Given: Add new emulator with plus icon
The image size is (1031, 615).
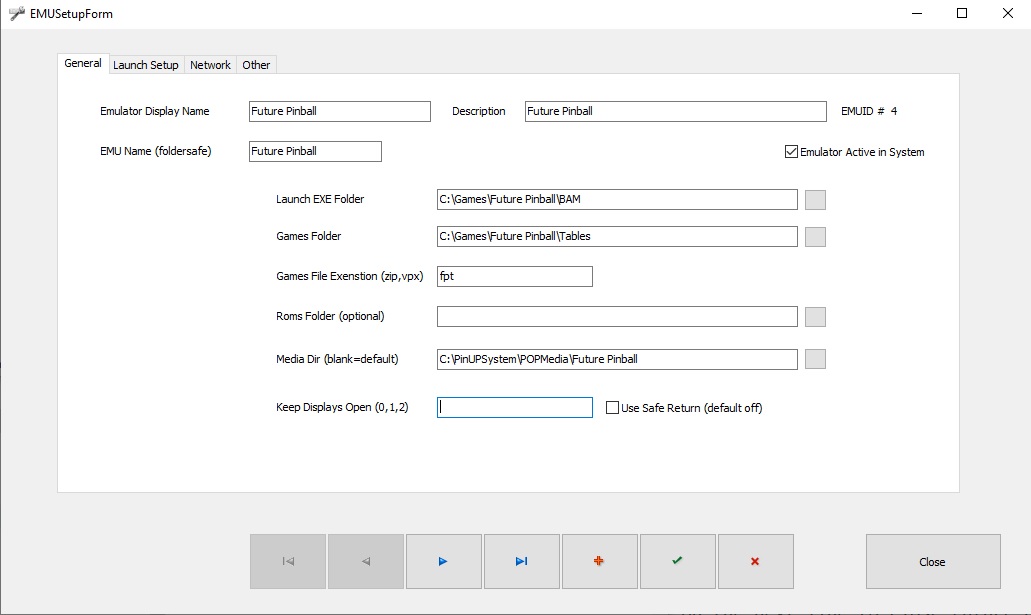Looking at the screenshot, I should point(599,561).
